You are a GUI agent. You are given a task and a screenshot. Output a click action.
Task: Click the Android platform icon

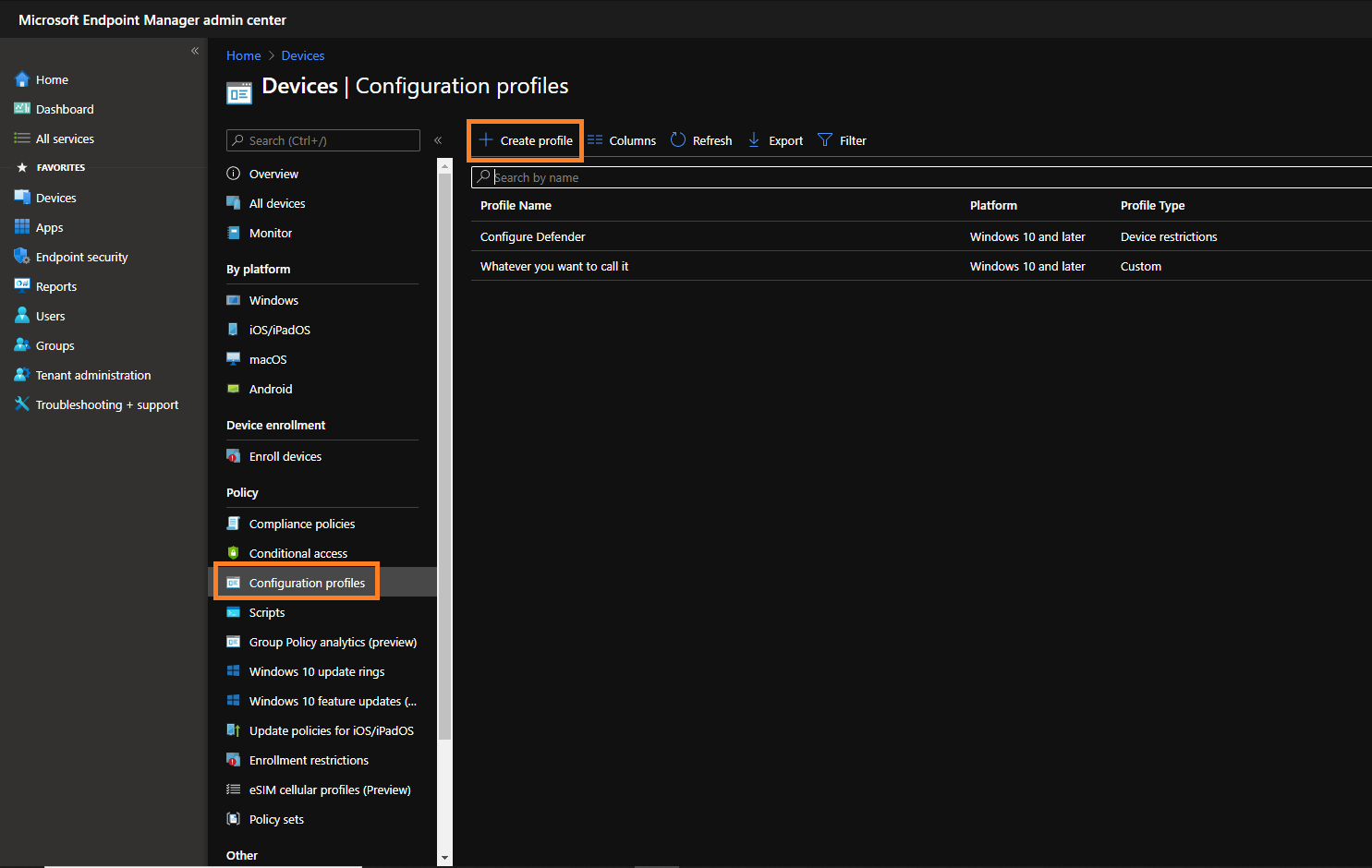click(x=234, y=389)
